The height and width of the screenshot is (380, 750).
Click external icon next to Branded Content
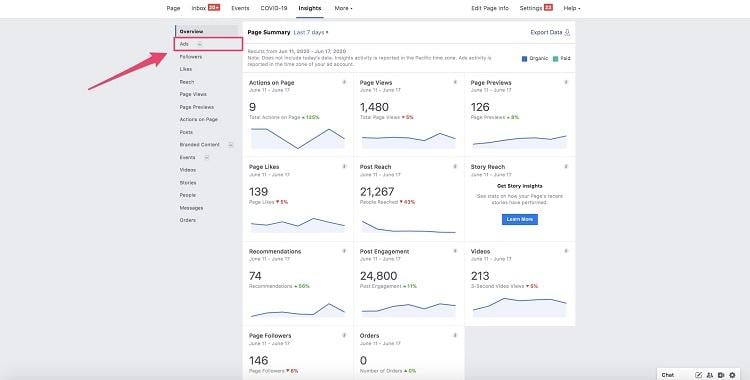pos(231,145)
